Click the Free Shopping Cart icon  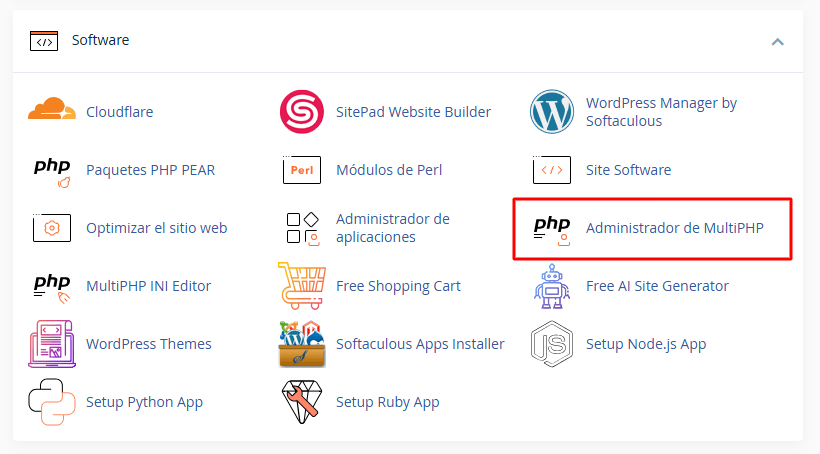click(301, 286)
